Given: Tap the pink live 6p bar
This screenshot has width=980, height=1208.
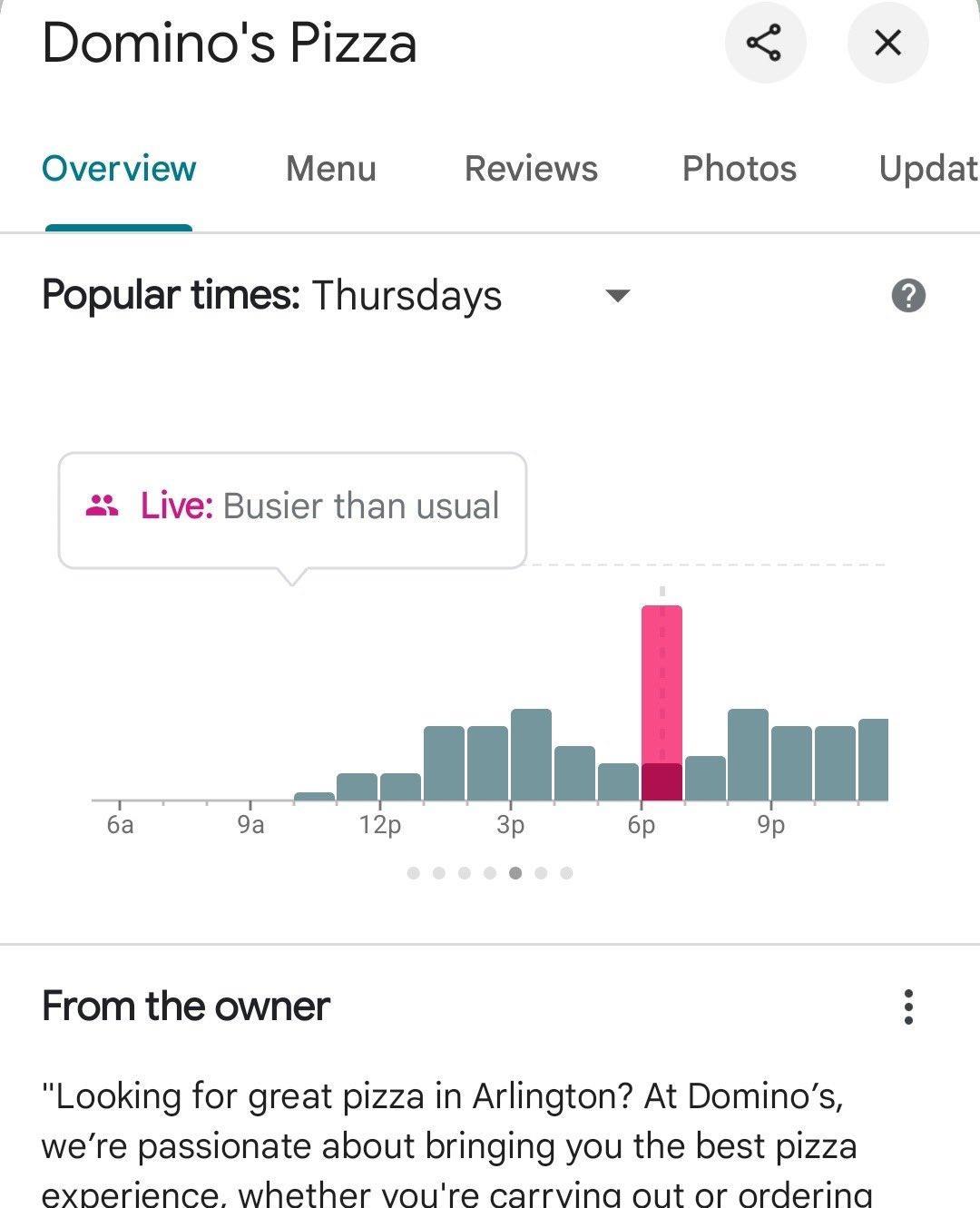Looking at the screenshot, I should (x=661, y=702).
